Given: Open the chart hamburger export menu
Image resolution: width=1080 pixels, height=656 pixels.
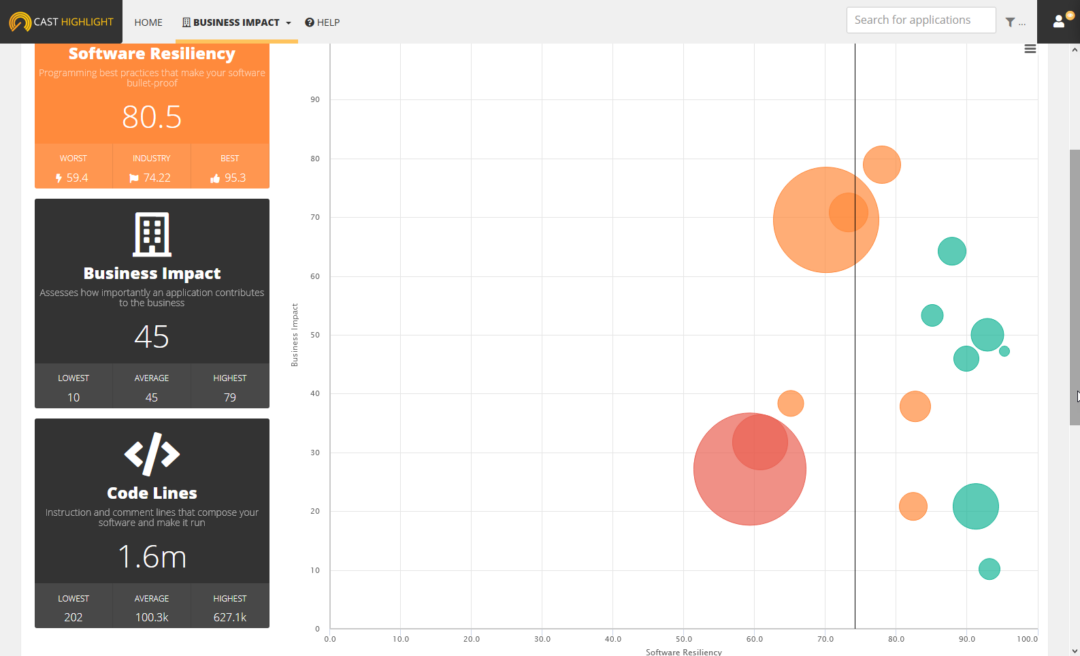Looking at the screenshot, I should click(x=1030, y=48).
